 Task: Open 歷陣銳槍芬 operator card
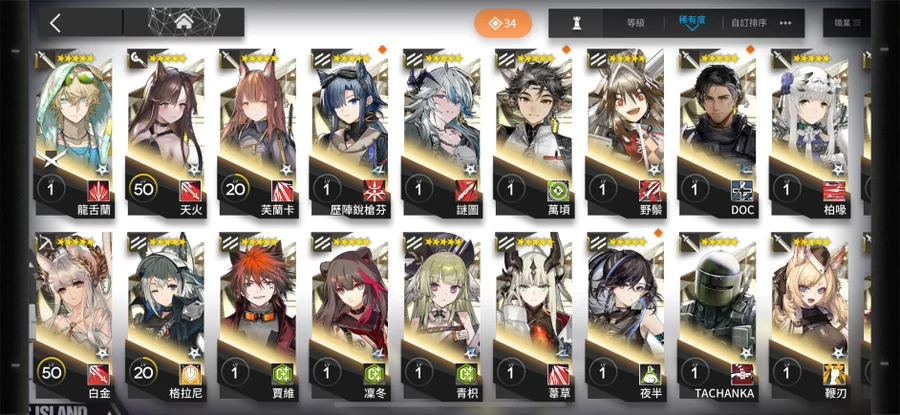click(x=350, y=133)
